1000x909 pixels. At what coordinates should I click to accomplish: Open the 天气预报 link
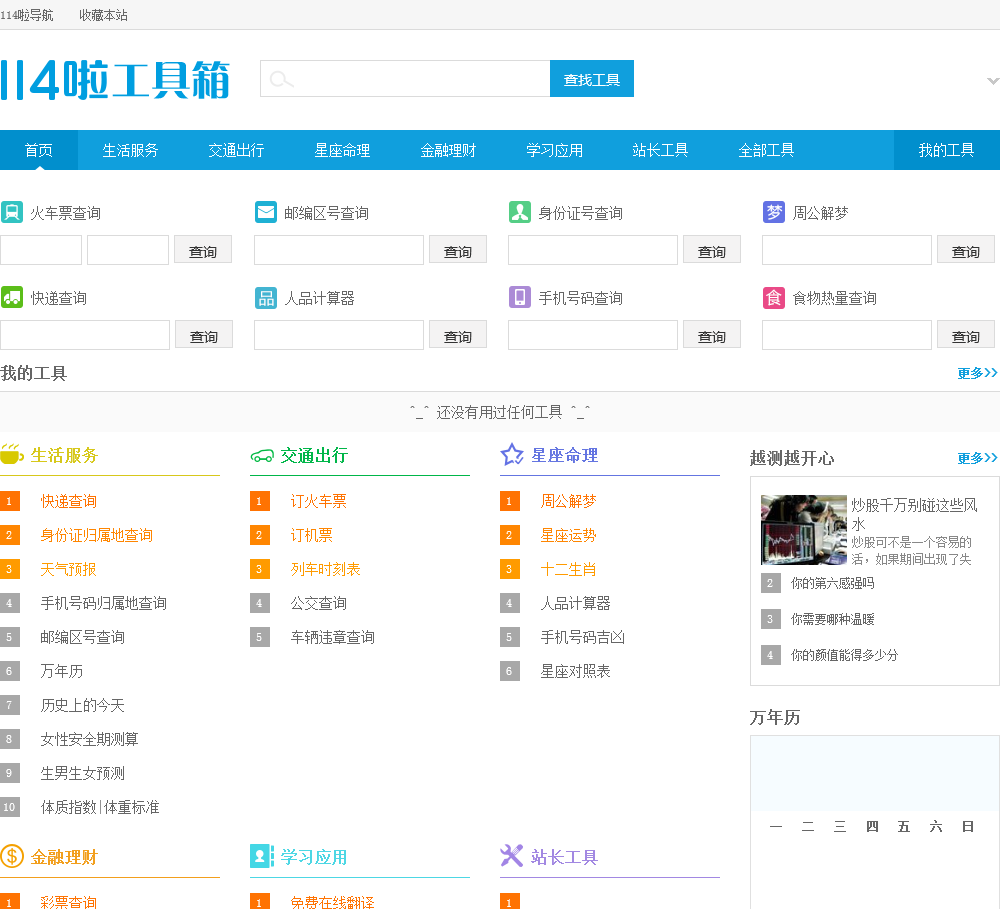69,569
